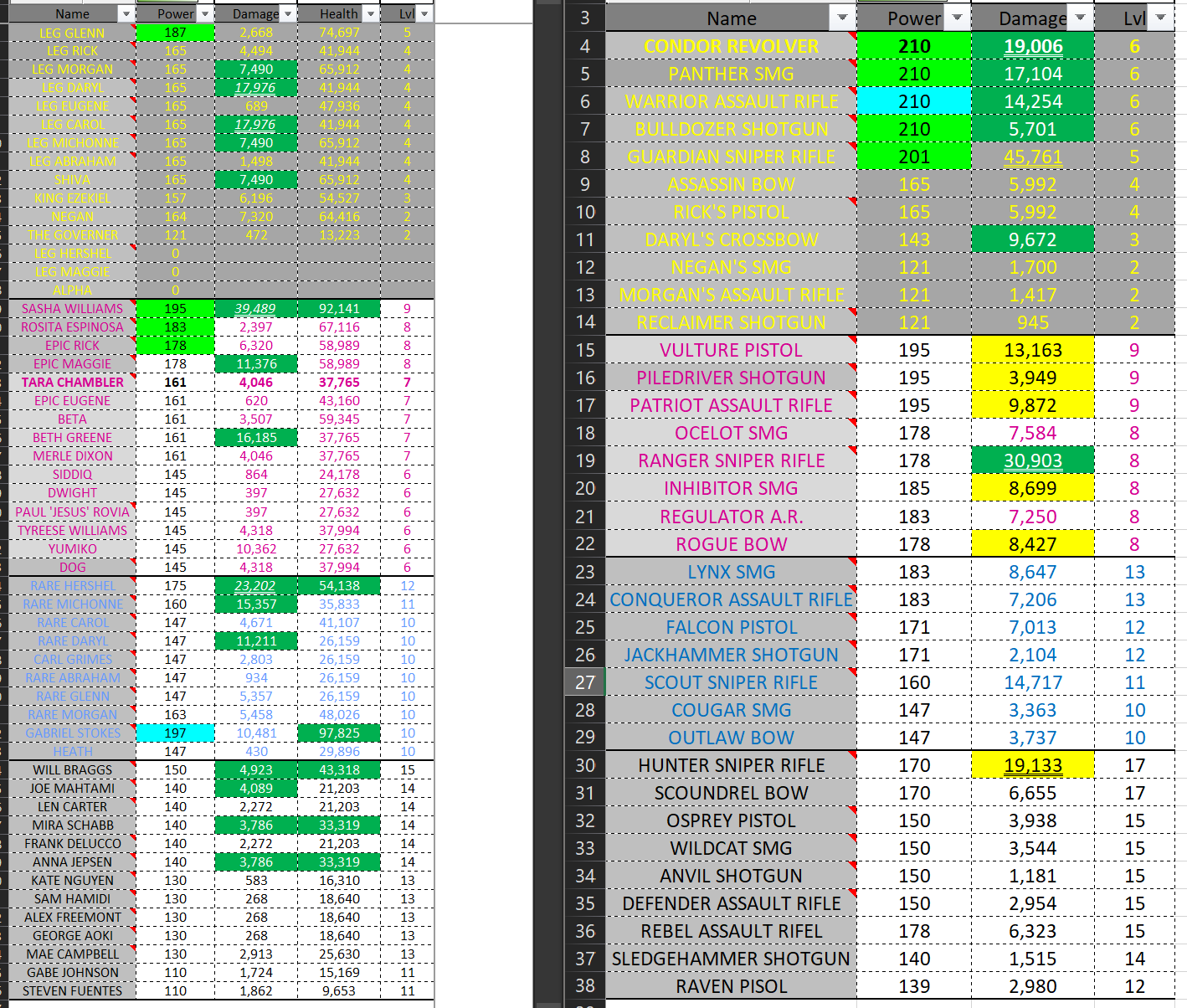Click yellow damage cell 19,133
Viewport: 1187px width, 1008px height.
(x=1033, y=765)
